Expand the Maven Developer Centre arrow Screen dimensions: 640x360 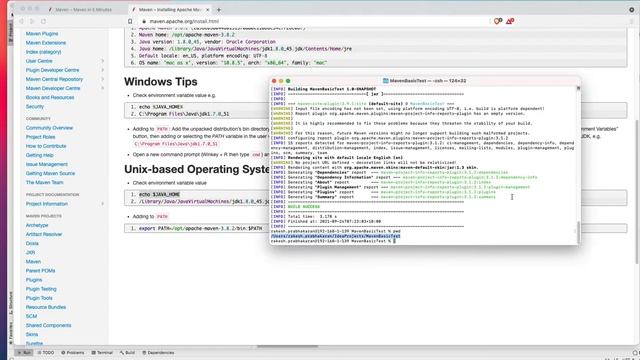coord(102,88)
